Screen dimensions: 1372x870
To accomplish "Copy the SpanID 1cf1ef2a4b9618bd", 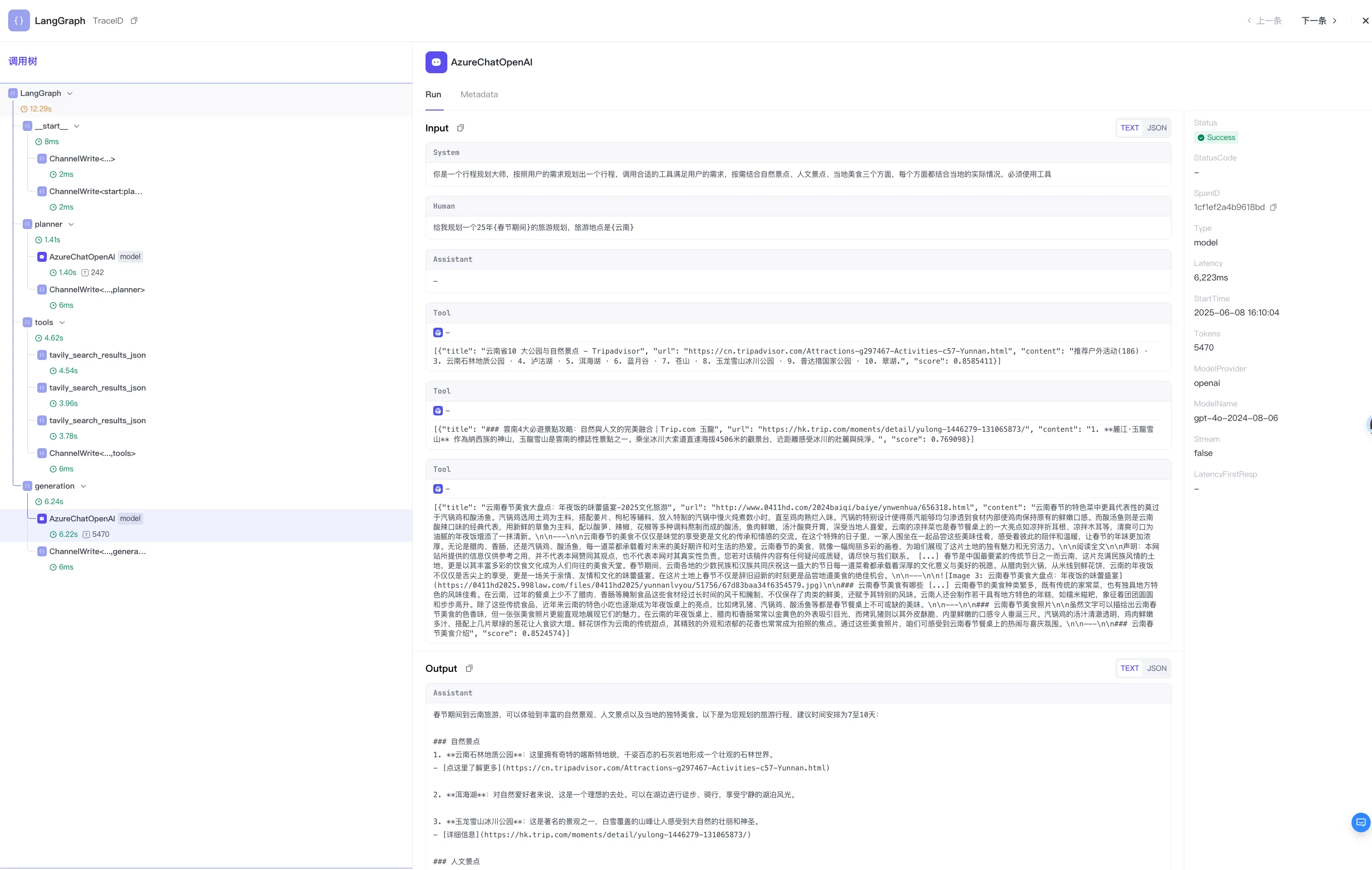I will pyautogui.click(x=1273, y=207).
